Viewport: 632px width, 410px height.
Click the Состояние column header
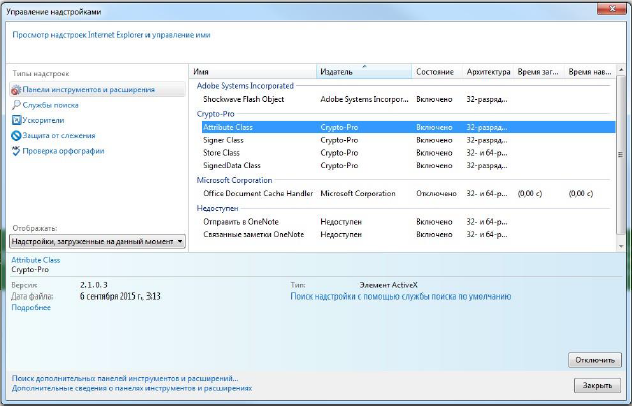(435, 73)
